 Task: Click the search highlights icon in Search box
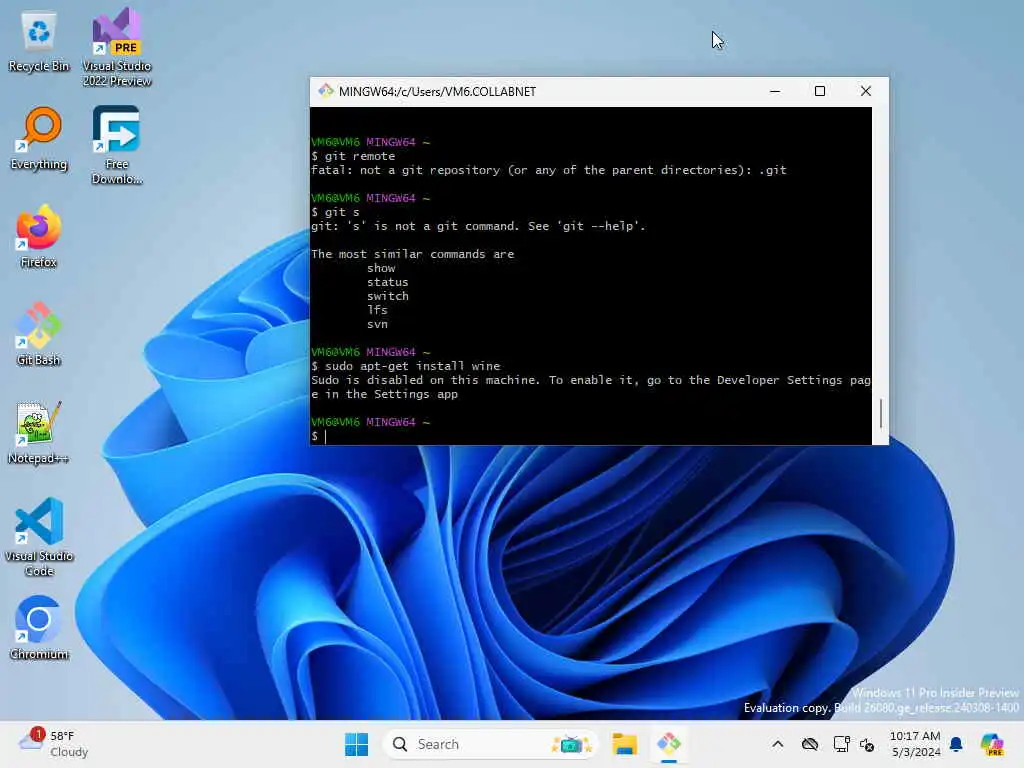[571, 744]
